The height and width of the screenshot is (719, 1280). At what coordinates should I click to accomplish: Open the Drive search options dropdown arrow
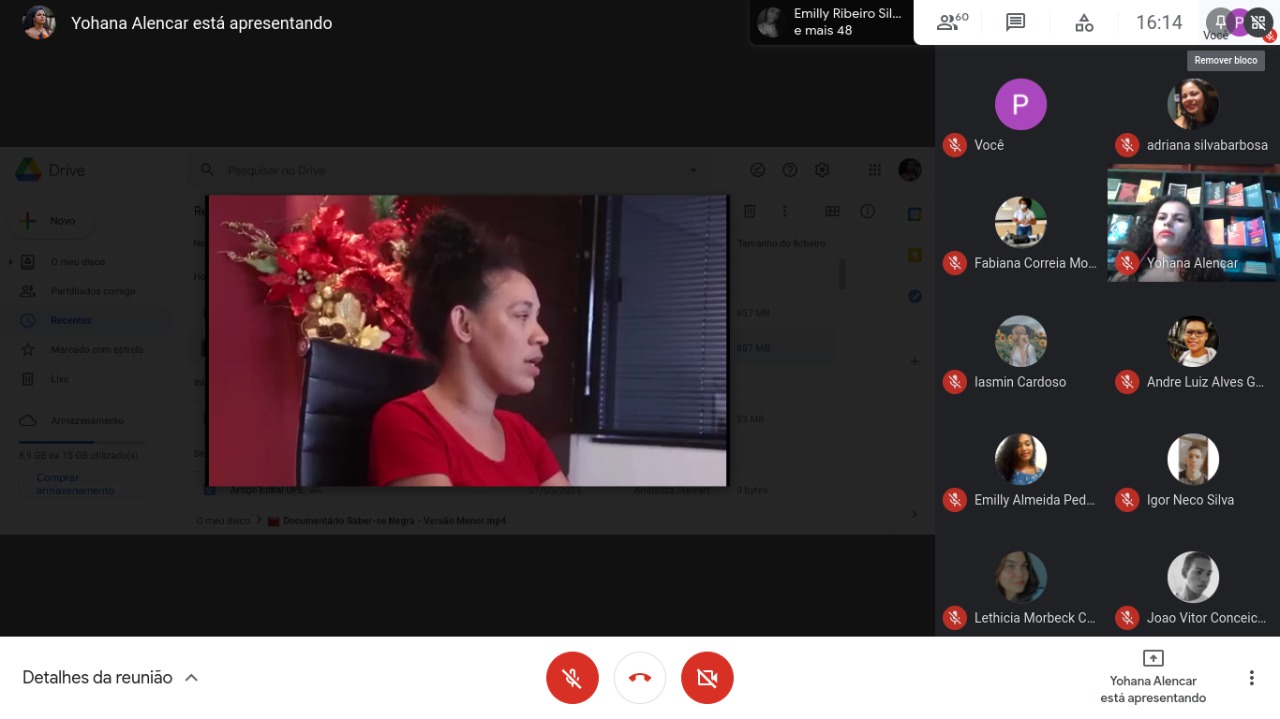693,170
